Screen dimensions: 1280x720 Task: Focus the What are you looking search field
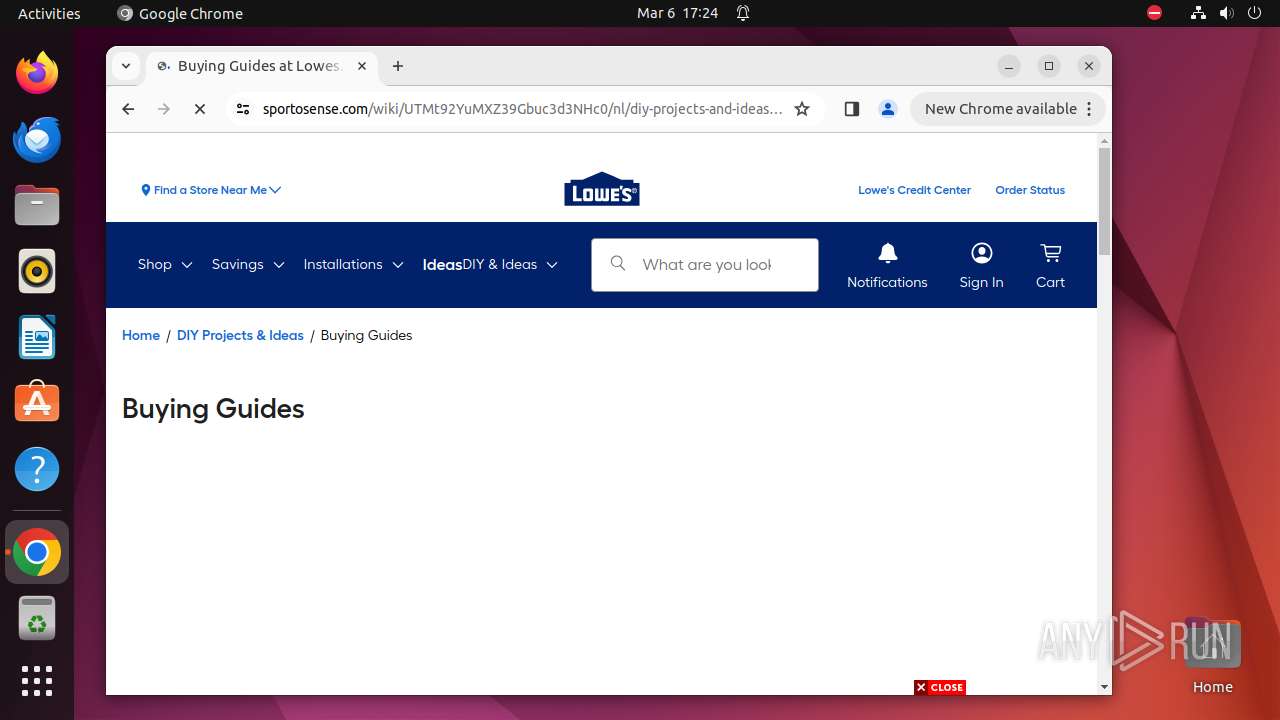[x=705, y=264]
